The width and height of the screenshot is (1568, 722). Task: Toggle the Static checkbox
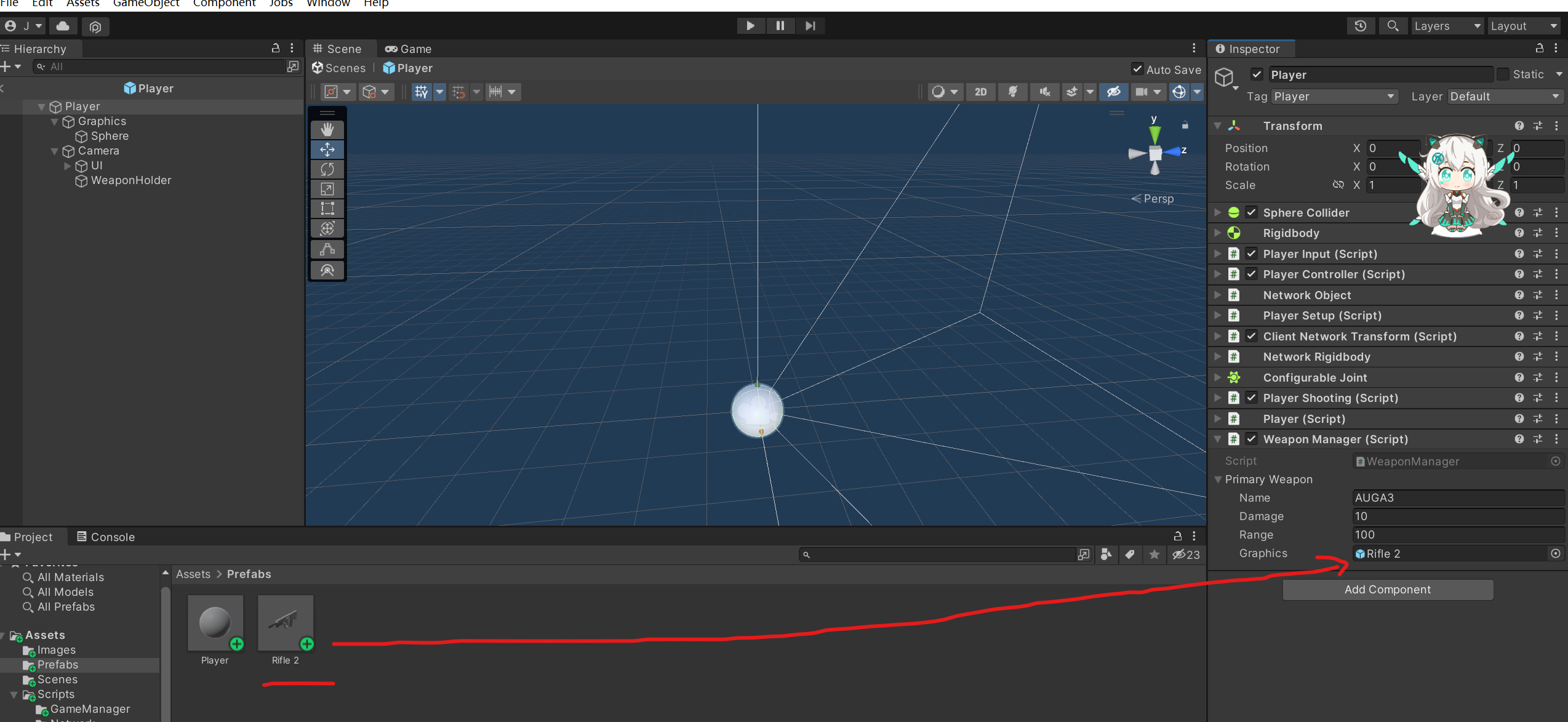(1503, 74)
